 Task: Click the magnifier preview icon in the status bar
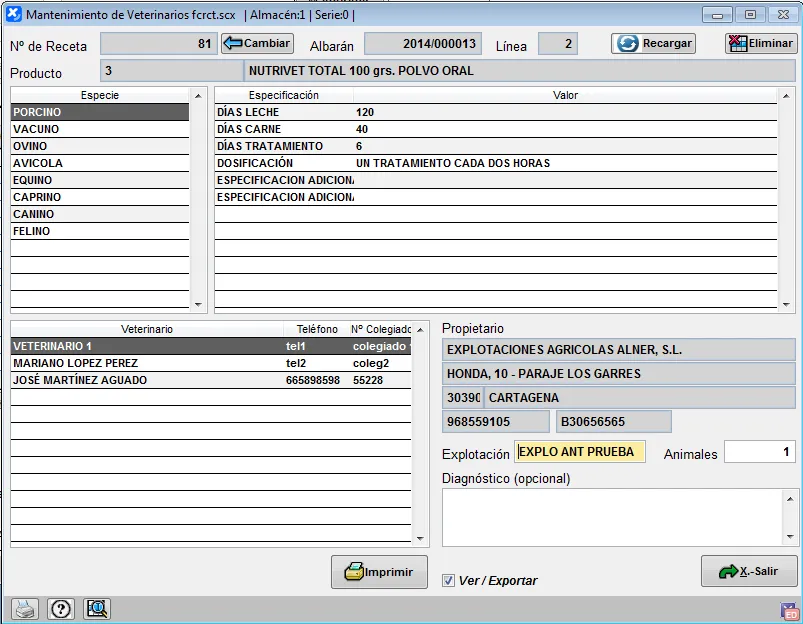point(97,609)
